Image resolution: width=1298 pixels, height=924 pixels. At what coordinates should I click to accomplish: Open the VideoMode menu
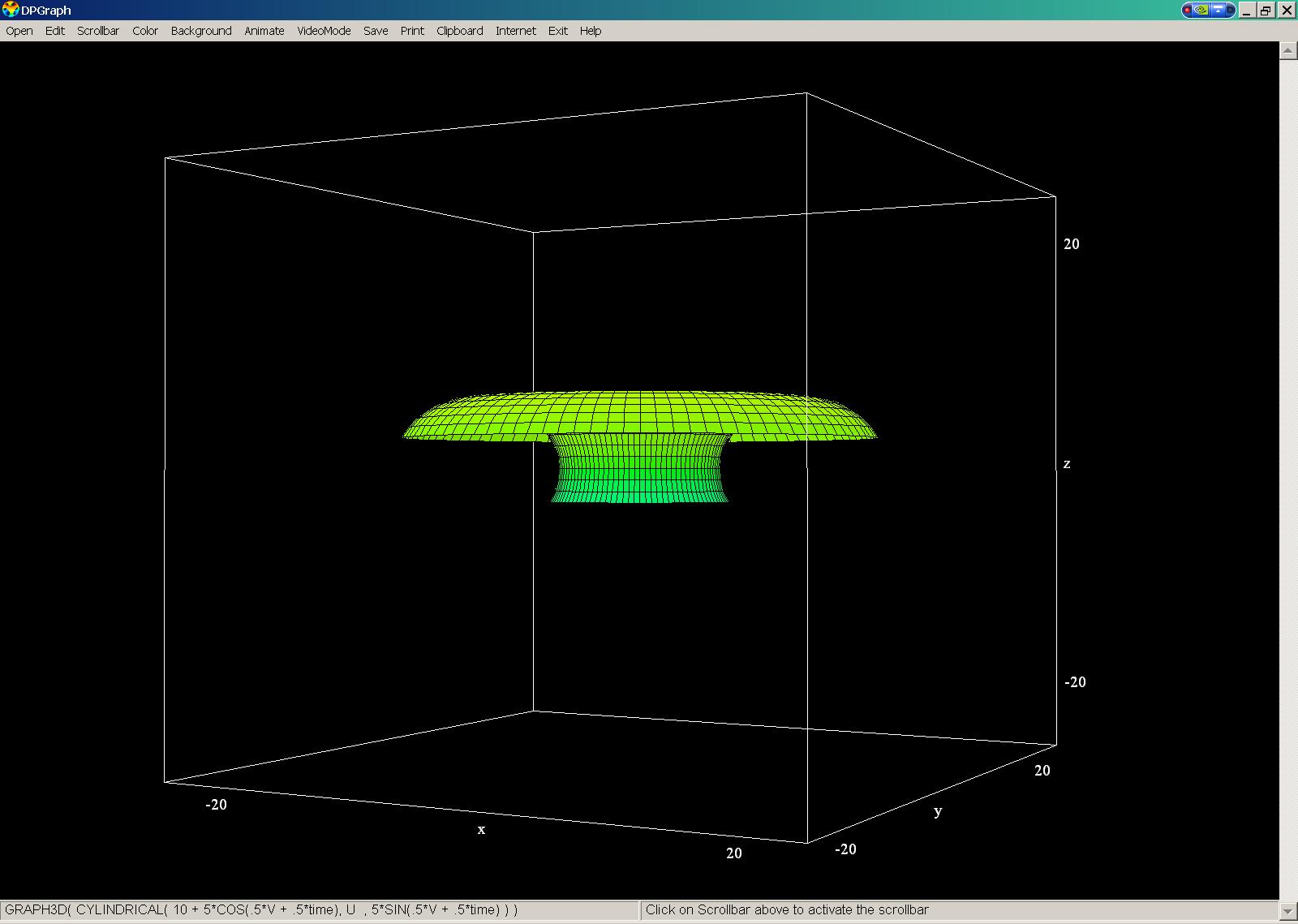pyautogui.click(x=324, y=31)
